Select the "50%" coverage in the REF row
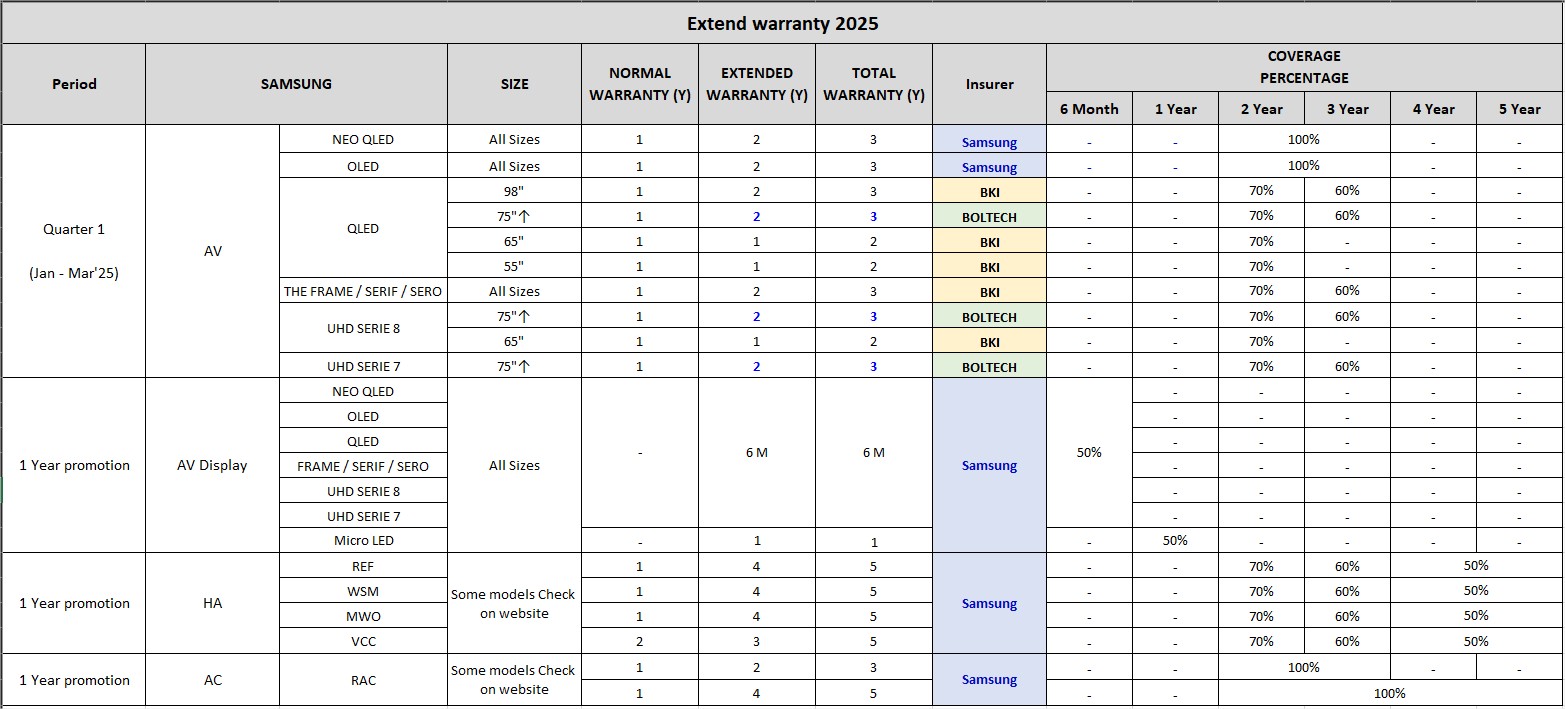Image resolution: width=1565 pixels, height=709 pixels. point(1476,566)
